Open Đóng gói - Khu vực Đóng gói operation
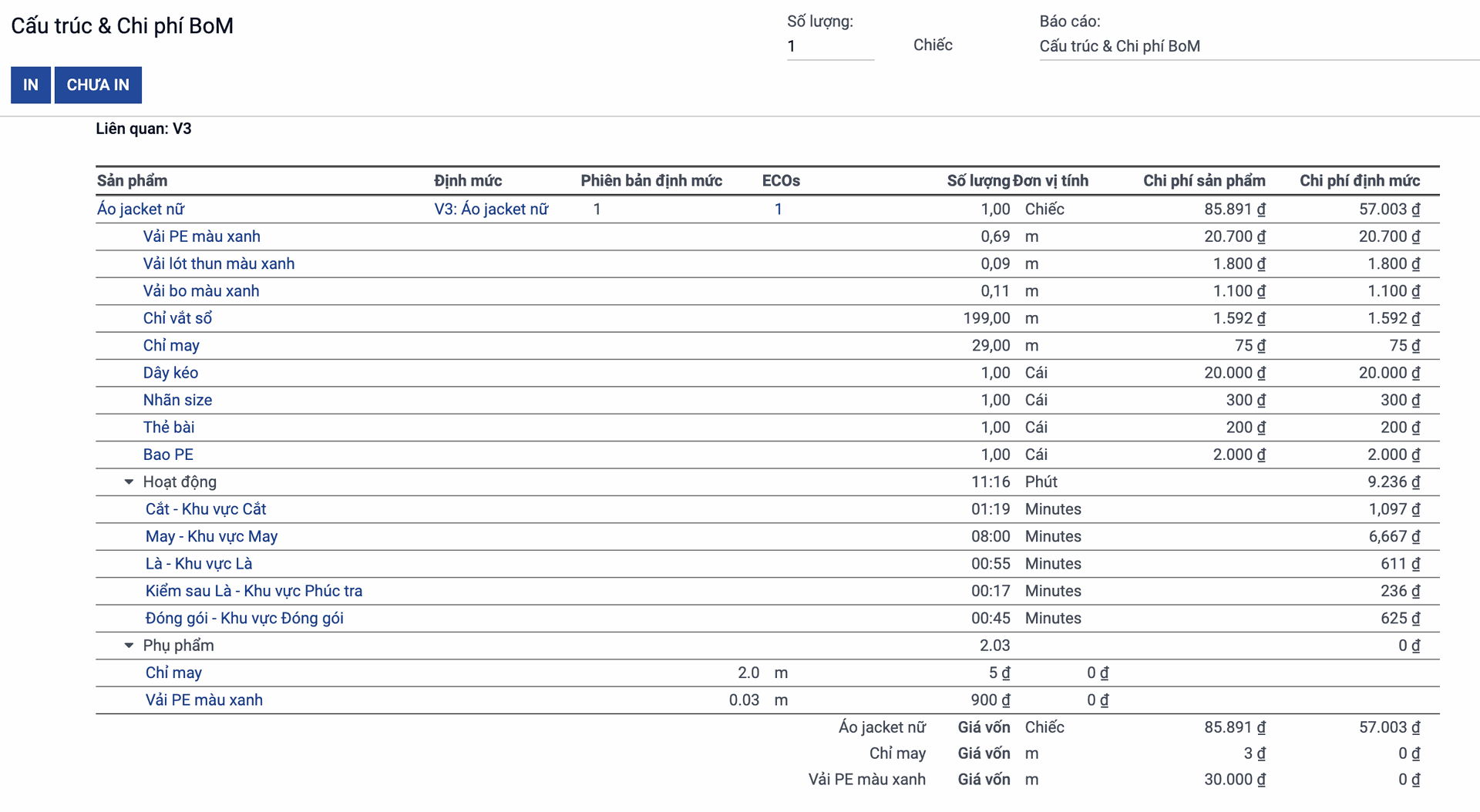Screen dimensions: 1480x812 point(244,619)
